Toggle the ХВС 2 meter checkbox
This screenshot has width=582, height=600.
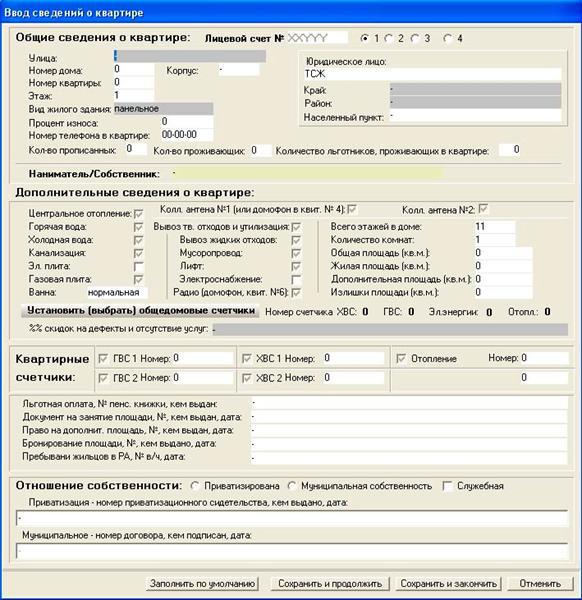coord(246,378)
